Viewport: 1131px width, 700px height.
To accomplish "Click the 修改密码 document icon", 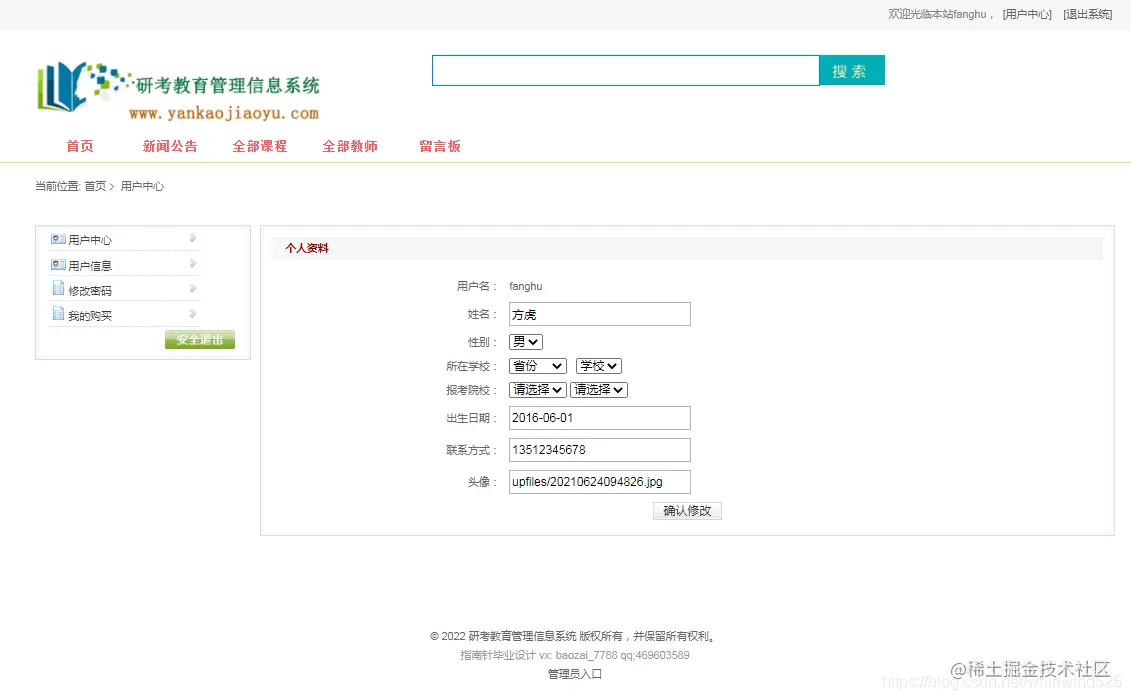I will pos(58,289).
